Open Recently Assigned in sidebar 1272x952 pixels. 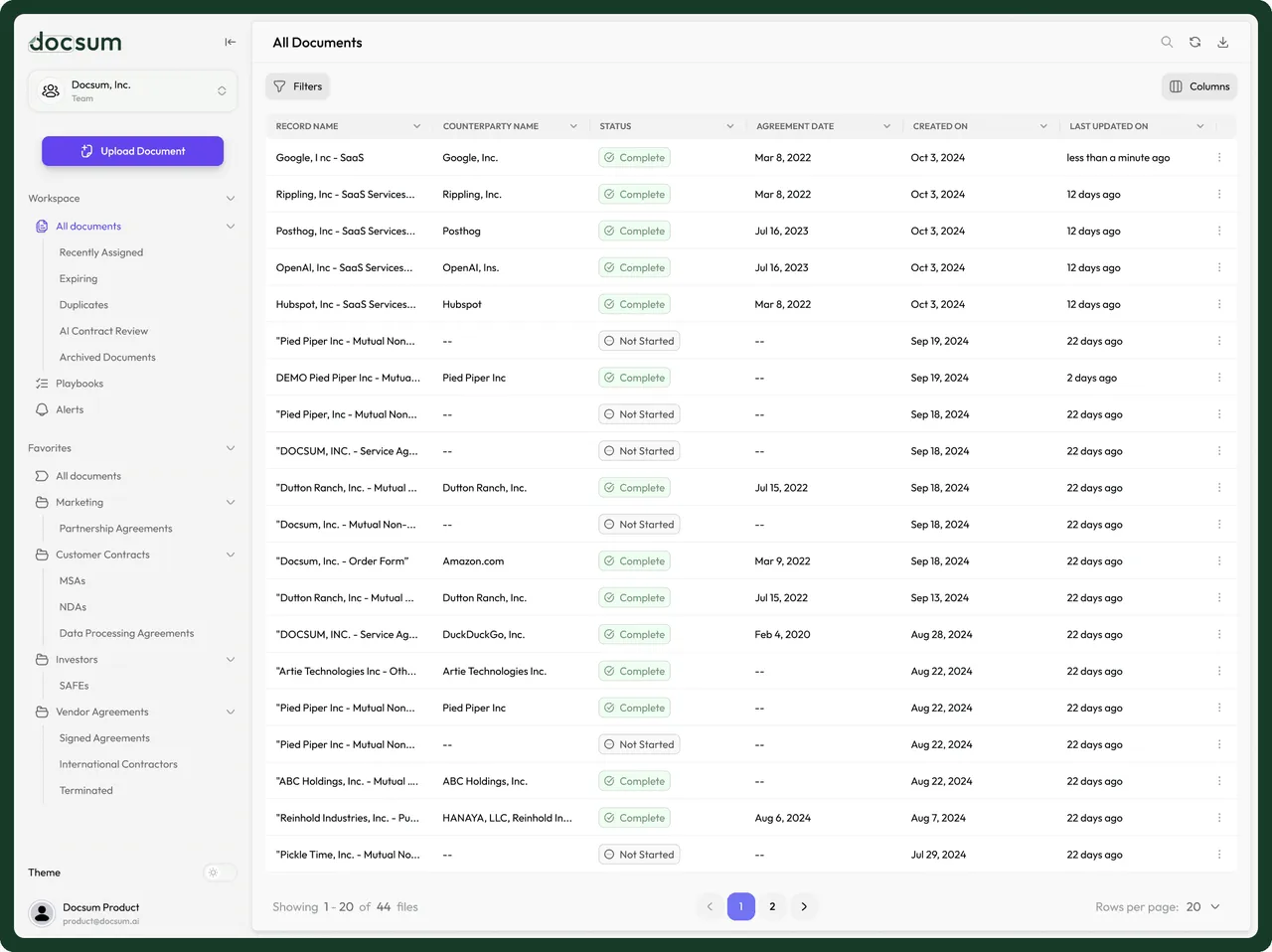101,252
